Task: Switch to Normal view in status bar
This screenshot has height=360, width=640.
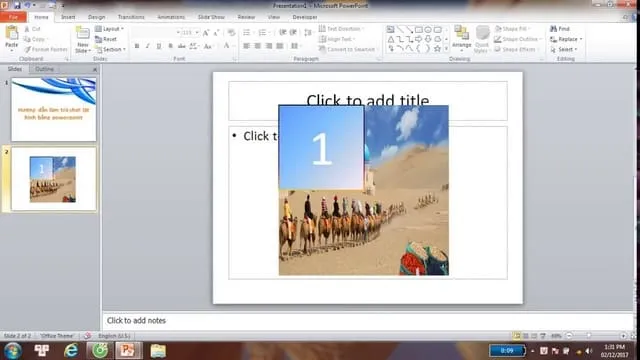Action: tap(517, 336)
